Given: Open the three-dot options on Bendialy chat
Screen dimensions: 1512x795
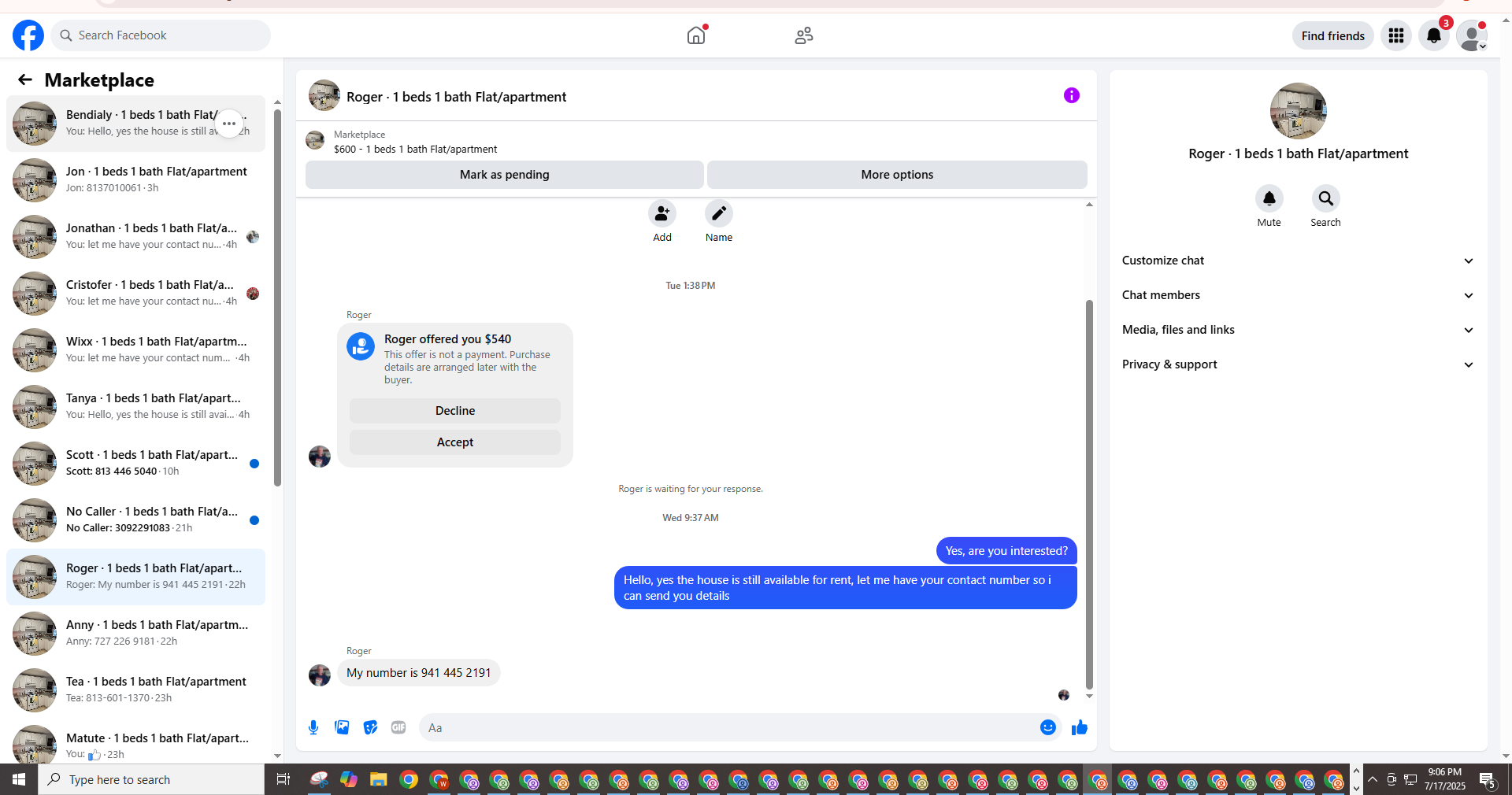Looking at the screenshot, I should [x=229, y=124].
